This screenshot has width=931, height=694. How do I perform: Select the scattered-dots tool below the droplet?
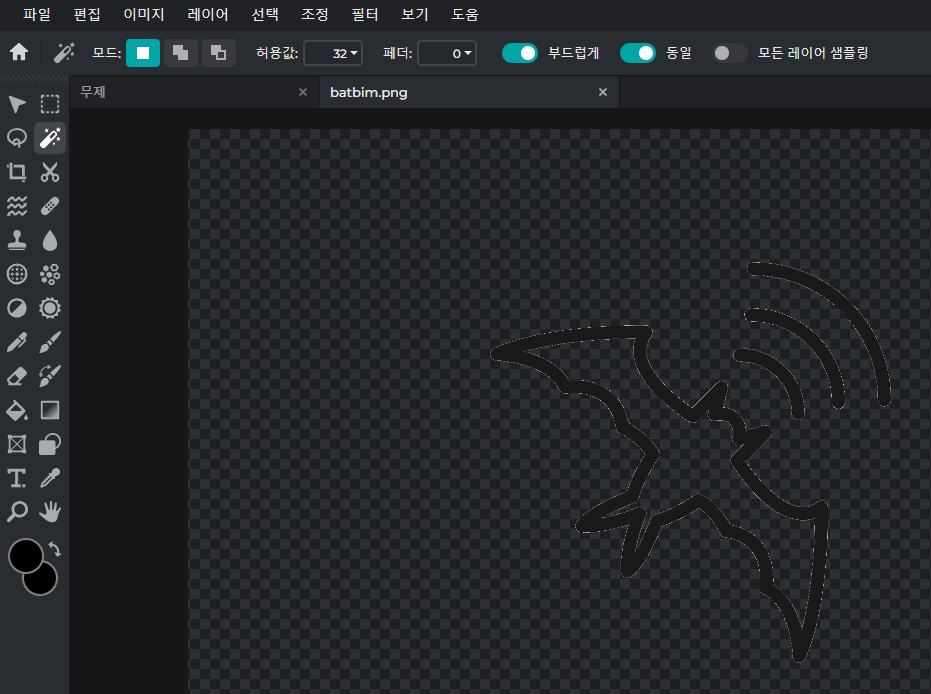pos(50,274)
